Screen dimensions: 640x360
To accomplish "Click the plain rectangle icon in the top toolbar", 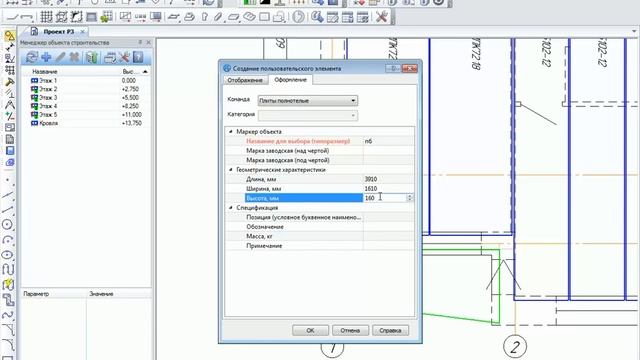I will tap(264, 17).
